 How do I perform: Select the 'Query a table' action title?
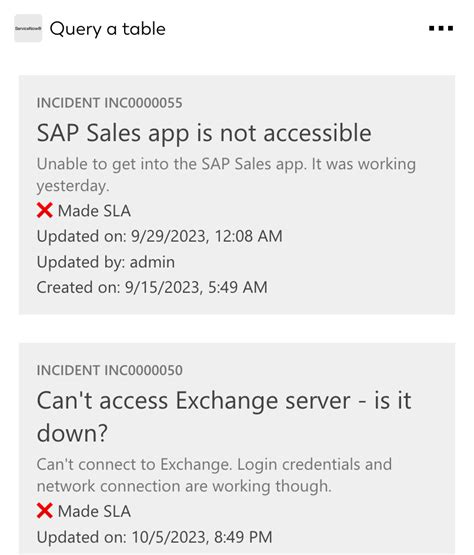[x=108, y=29]
